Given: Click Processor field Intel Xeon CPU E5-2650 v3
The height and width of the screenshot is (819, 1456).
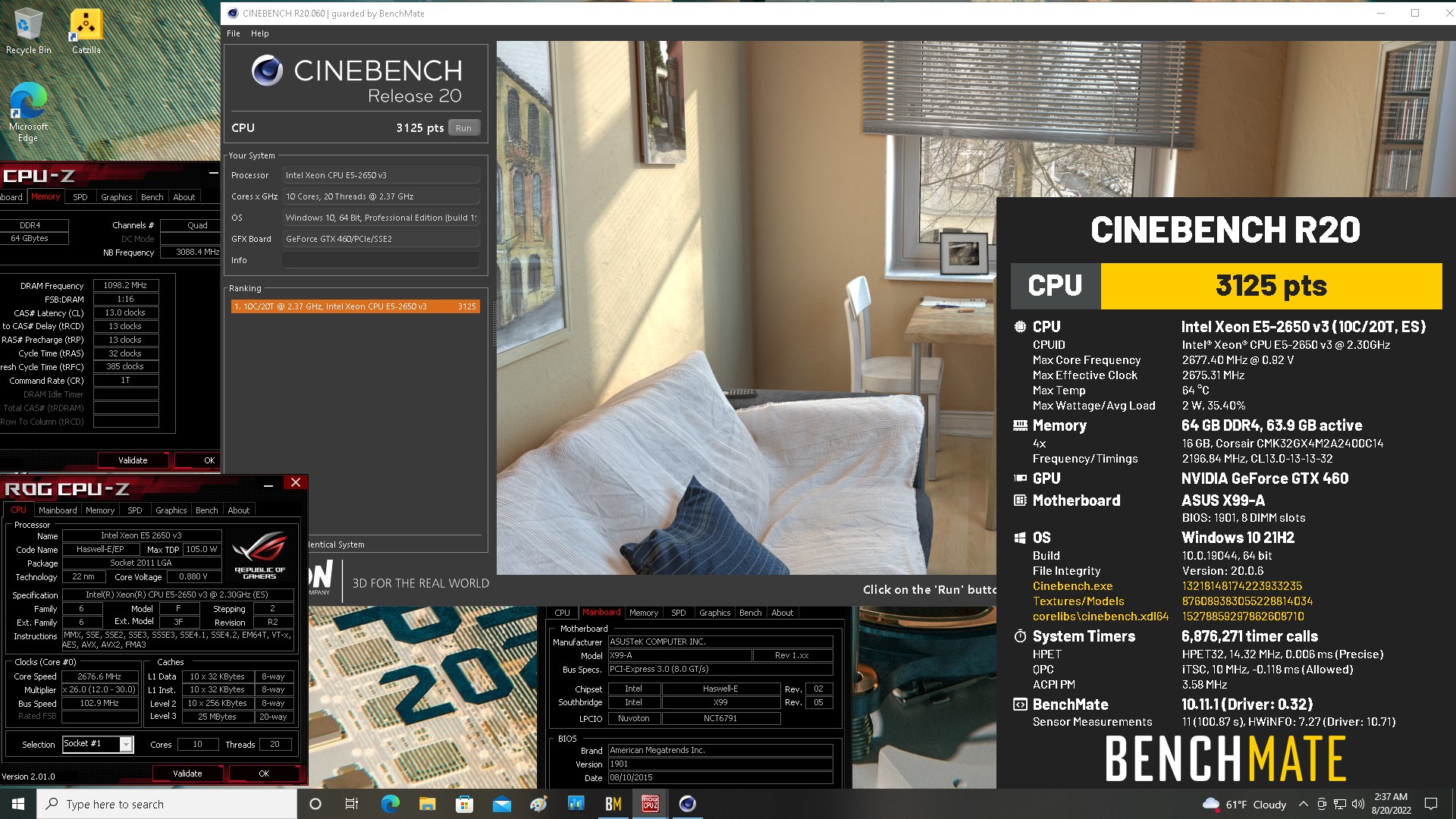Looking at the screenshot, I should (x=381, y=175).
